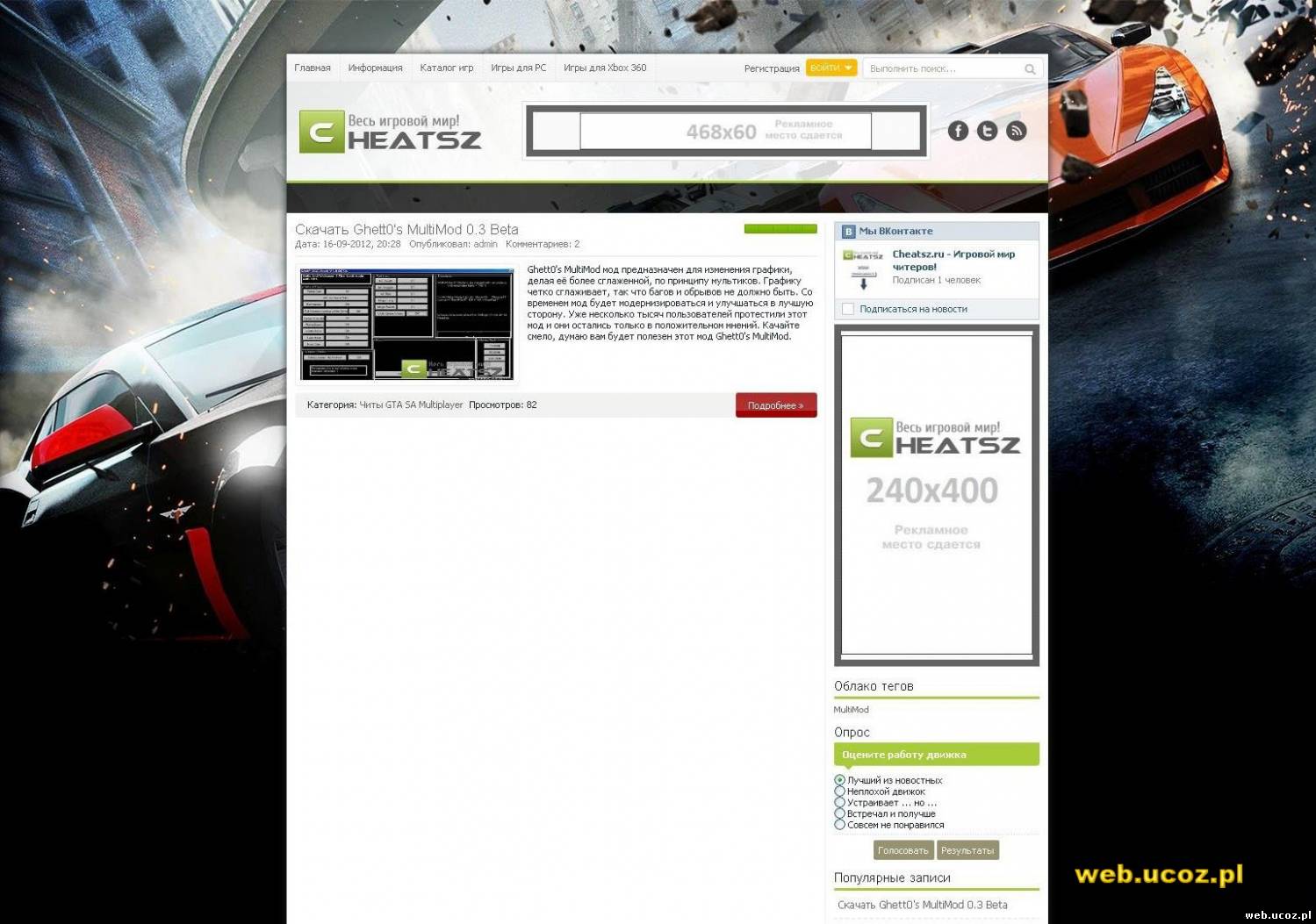Click the green Cheatsz logo in header
Viewport: 1316px width, 924px height.
coord(390,132)
